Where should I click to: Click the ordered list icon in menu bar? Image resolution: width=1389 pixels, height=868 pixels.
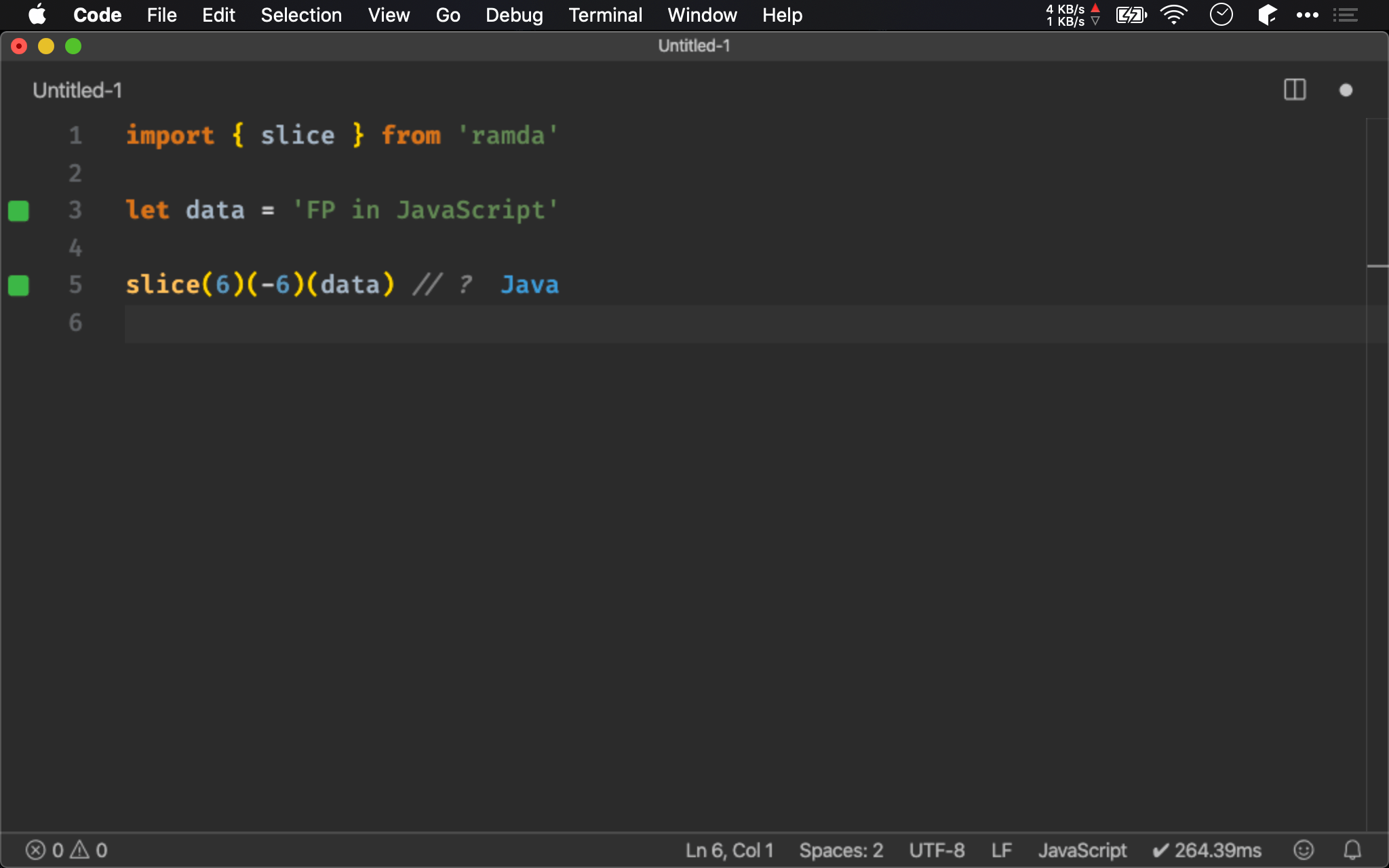[1346, 15]
